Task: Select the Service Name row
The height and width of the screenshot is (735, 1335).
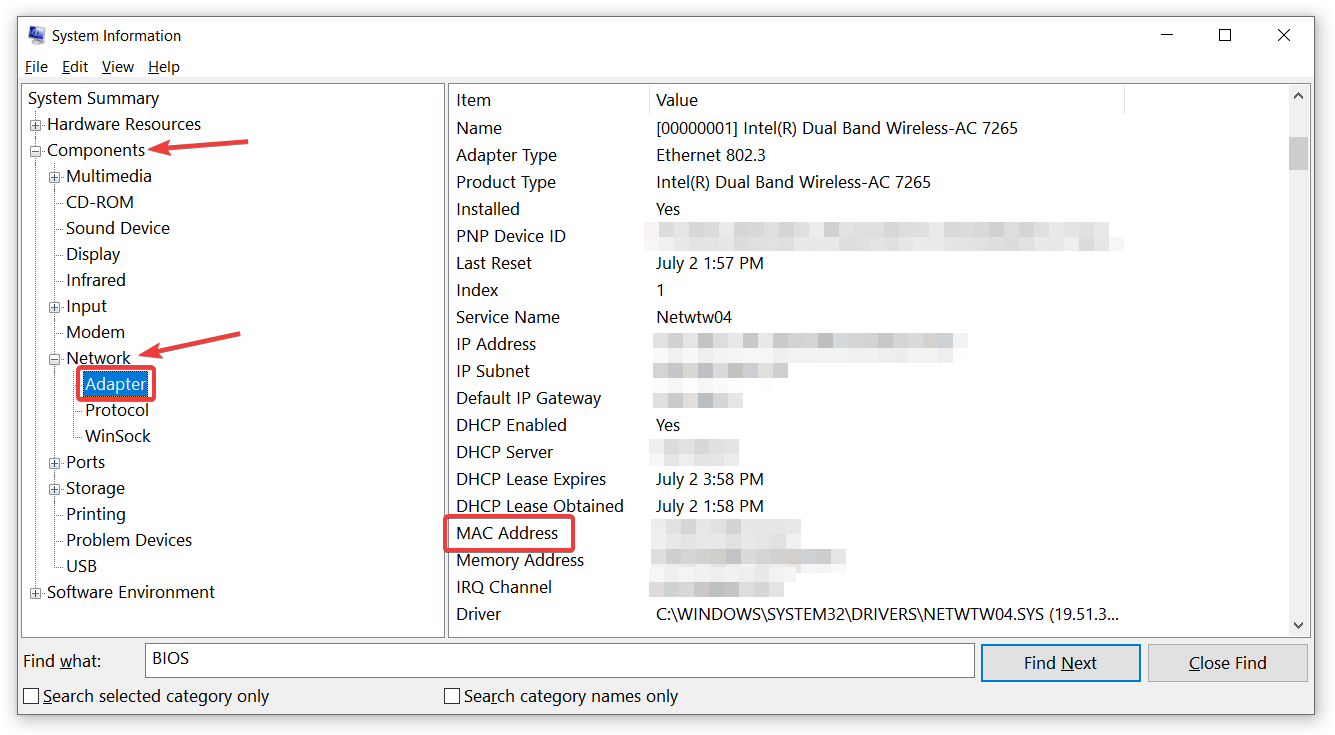Action: 868,317
